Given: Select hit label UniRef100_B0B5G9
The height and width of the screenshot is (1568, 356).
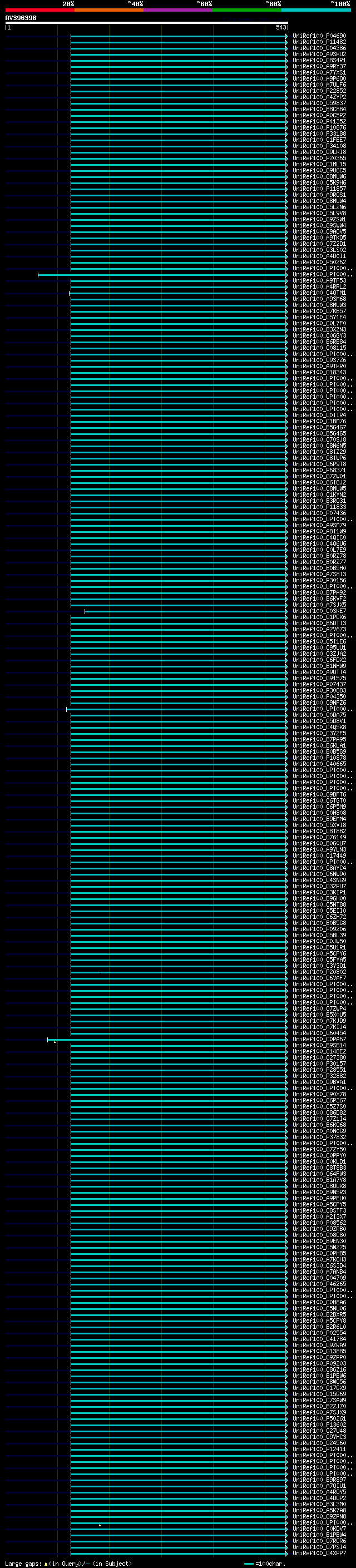Looking at the screenshot, I should [x=319, y=752].
